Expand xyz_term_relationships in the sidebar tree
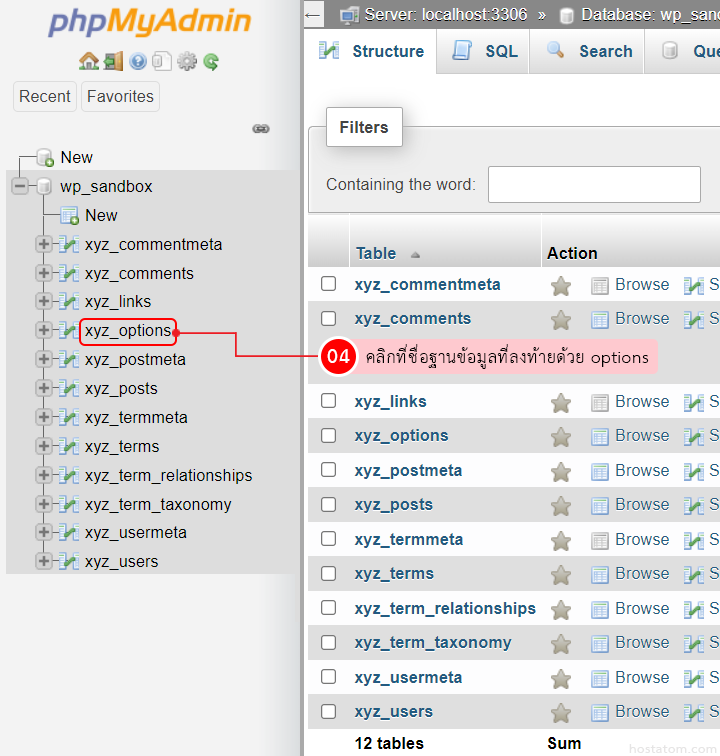 pyautogui.click(x=43, y=475)
